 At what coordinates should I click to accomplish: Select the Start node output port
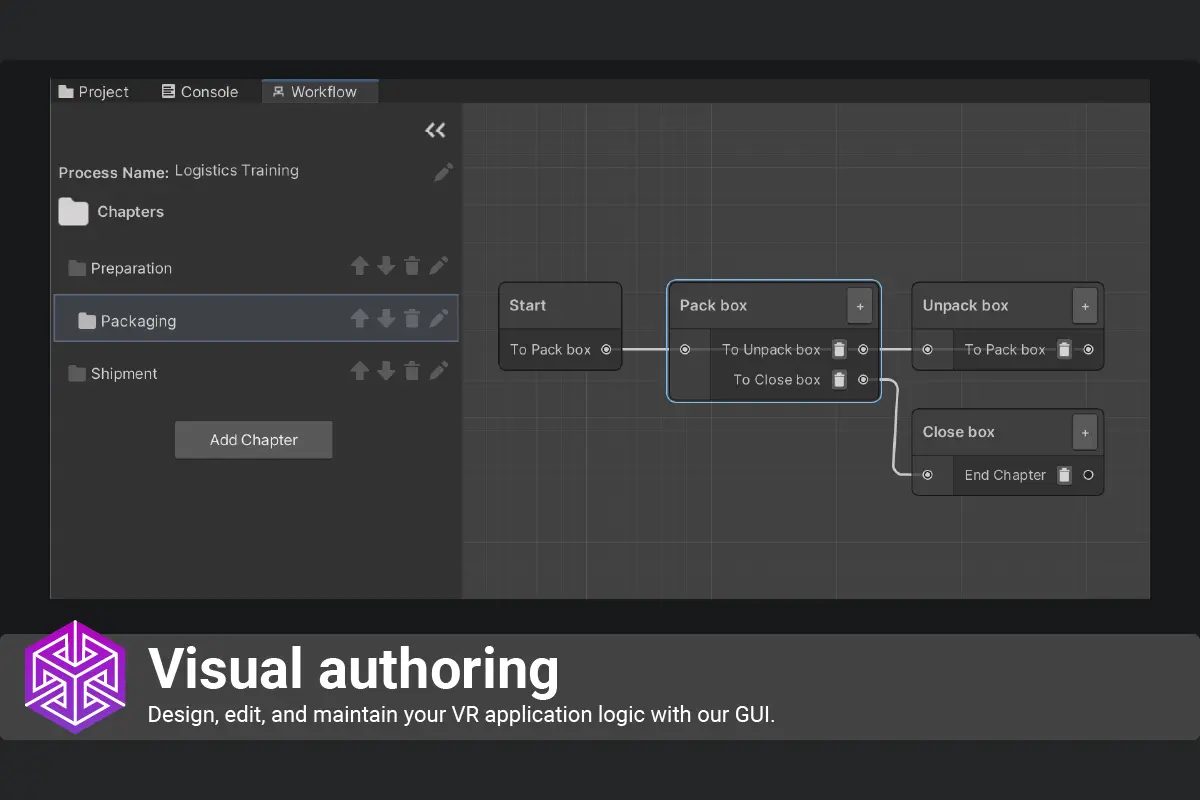point(606,350)
